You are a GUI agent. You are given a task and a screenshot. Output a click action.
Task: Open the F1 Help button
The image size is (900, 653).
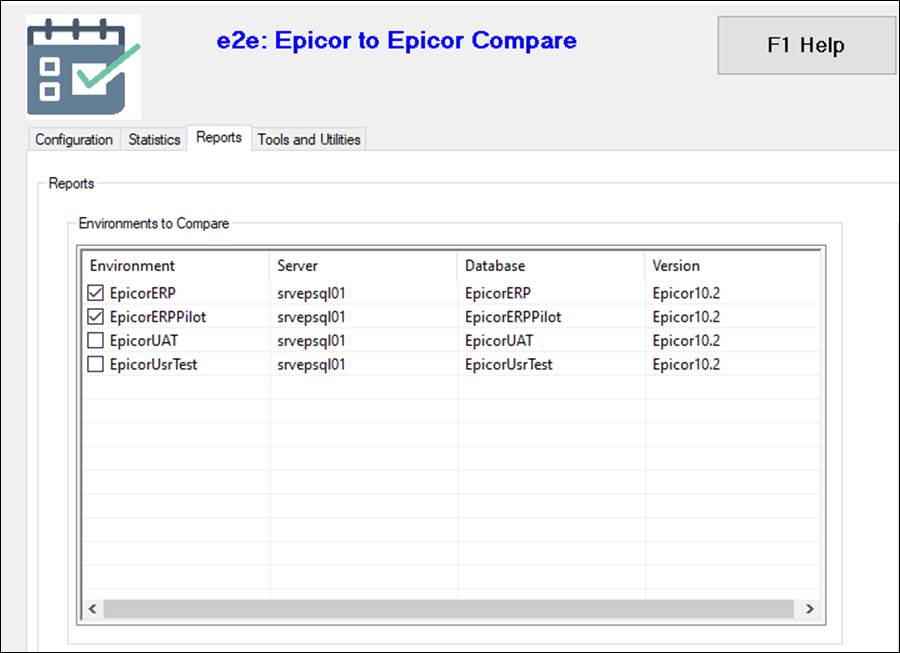click(806, 45)
